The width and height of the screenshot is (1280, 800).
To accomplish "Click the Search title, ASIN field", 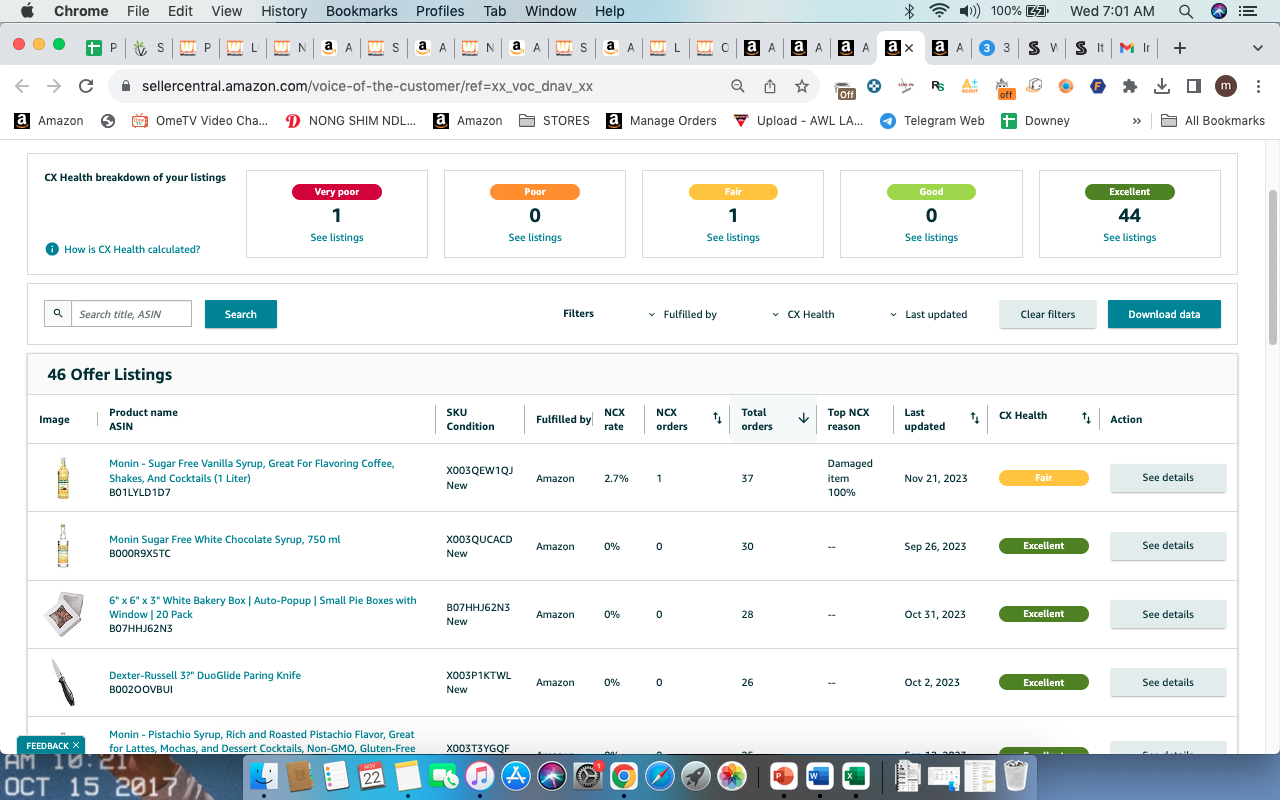I will pyautogui.click(x=131, y=314).
